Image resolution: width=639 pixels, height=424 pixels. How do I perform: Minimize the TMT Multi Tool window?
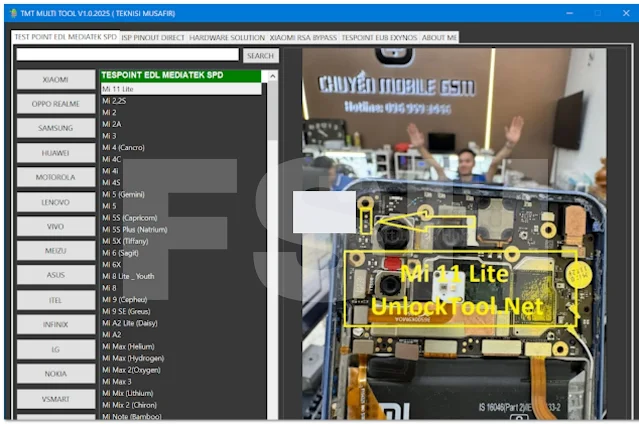pos(570,13)
